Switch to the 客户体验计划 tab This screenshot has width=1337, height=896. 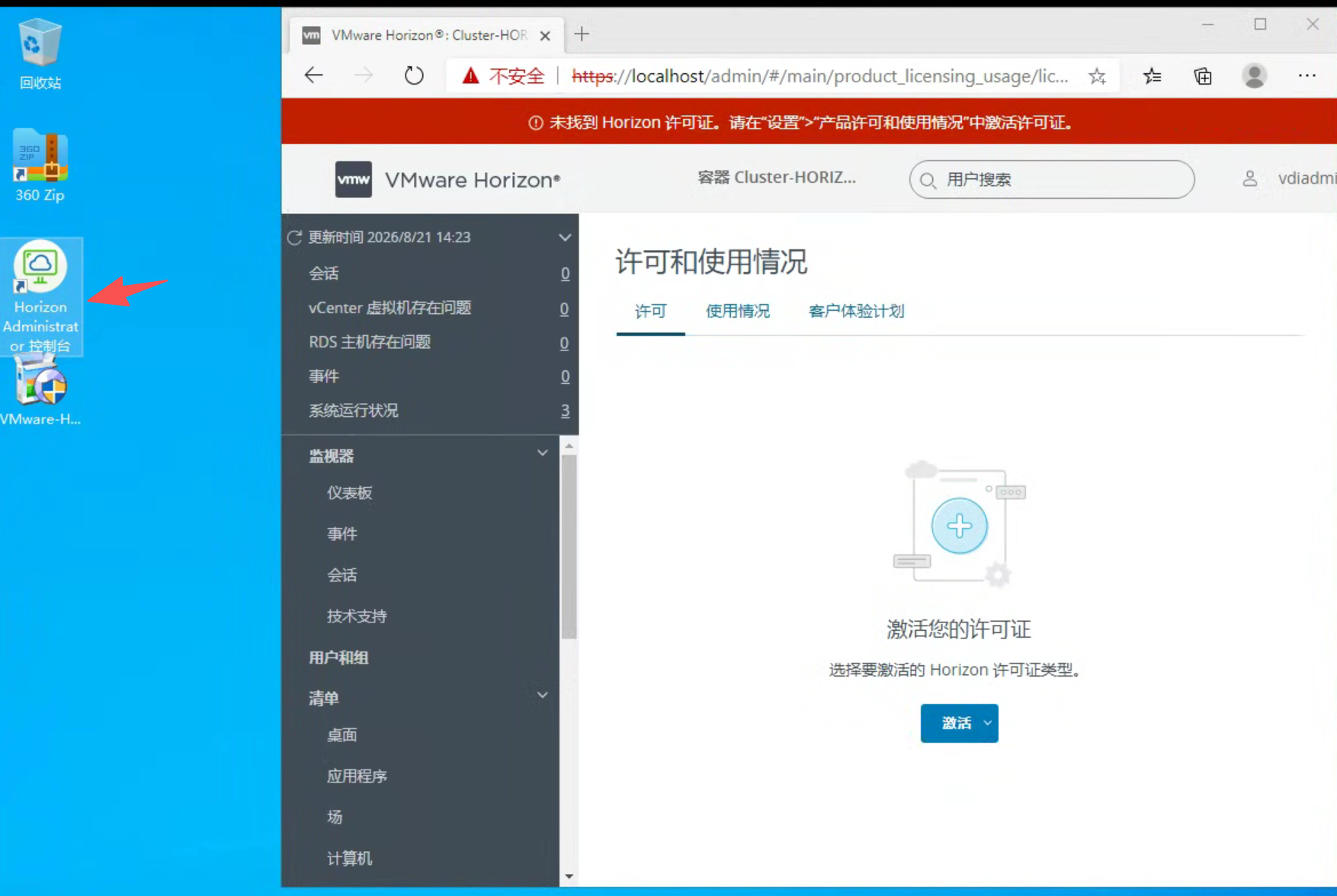tap(856, 311)
